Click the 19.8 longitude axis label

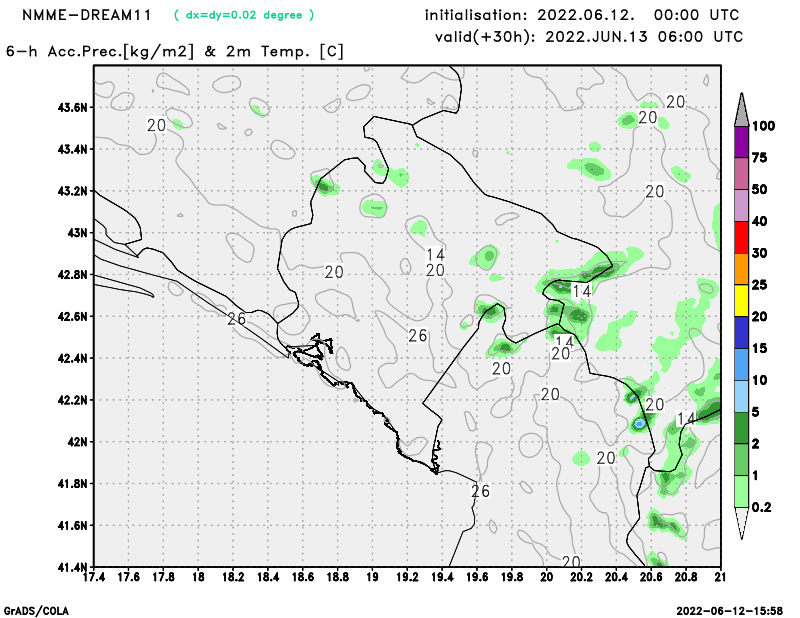pyautogui.click(x=512, y=577)
